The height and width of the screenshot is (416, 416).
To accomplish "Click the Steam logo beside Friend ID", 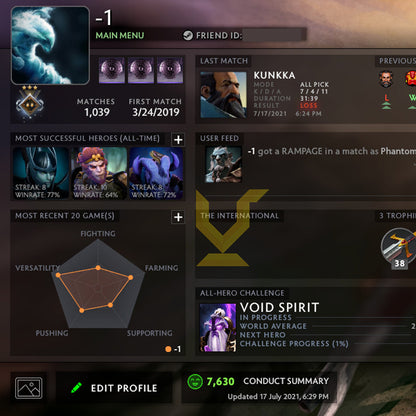I will [188, 35].
